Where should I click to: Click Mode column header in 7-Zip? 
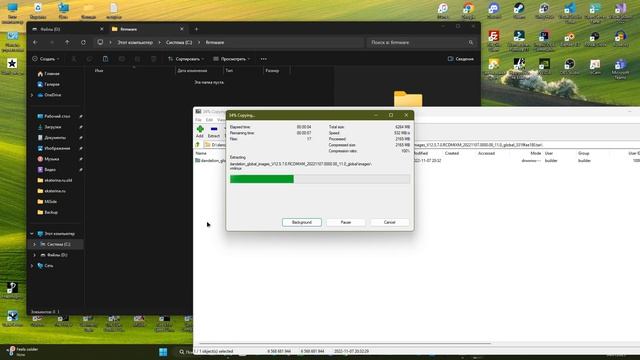pos(536,153)
